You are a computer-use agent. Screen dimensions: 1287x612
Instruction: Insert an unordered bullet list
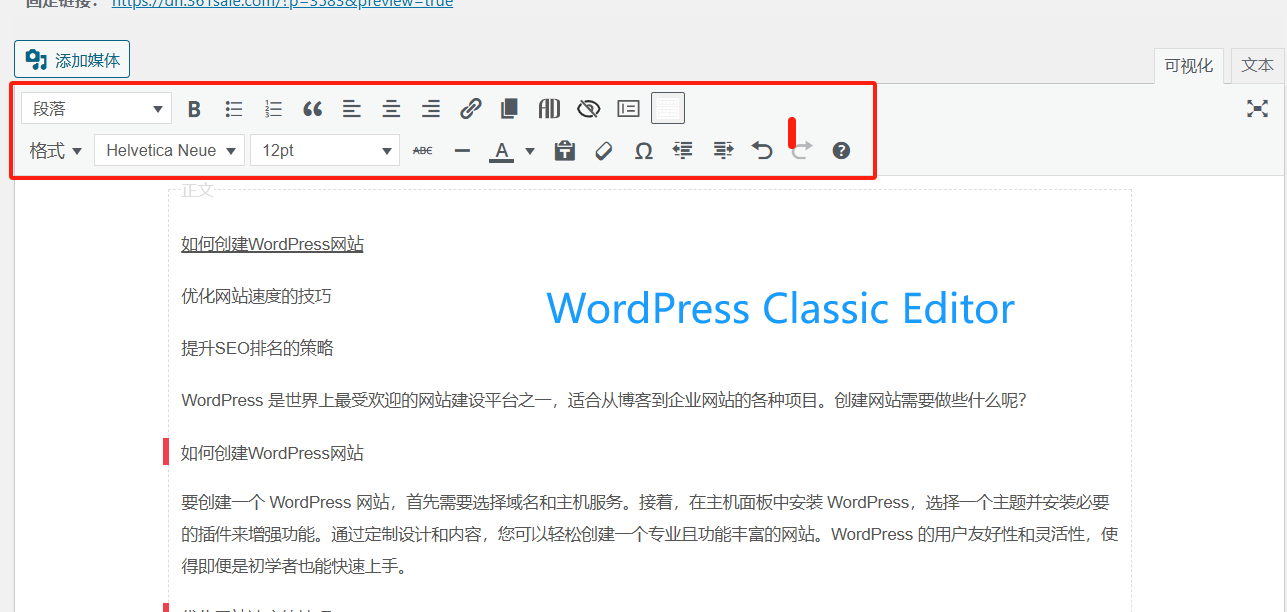tap(234, 108)
